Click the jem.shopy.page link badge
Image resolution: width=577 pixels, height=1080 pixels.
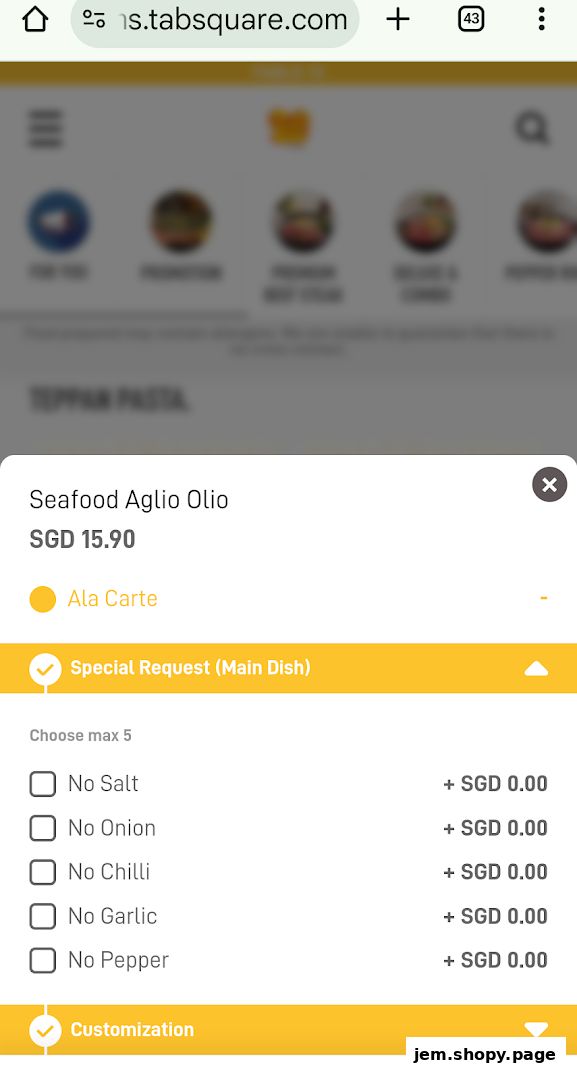coord(484,1054)
